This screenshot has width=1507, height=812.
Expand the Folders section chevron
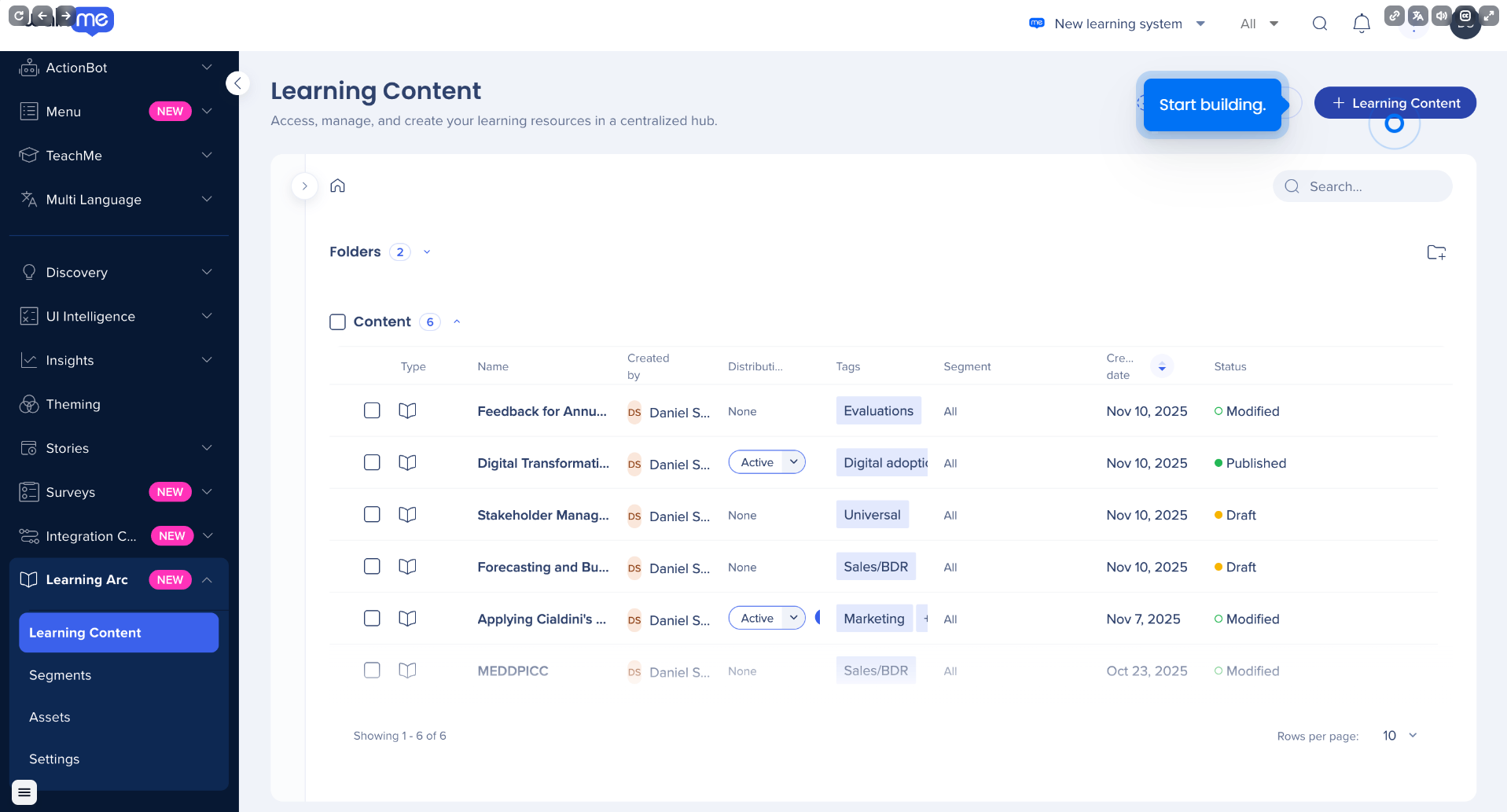coord(427,252)
